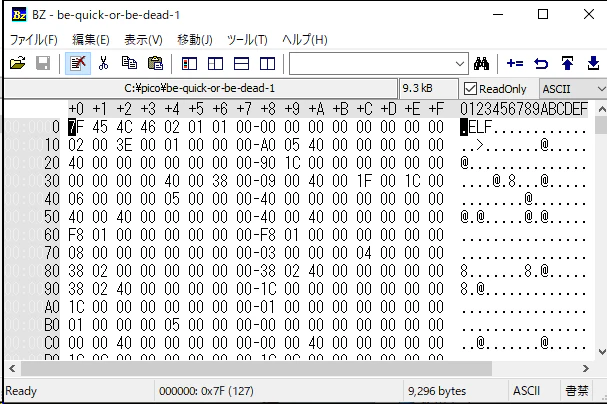Screen dimensions: 607x404
Task: Open the ツール(T) menu
Action: pyautogui.click(x=247, y=39)
